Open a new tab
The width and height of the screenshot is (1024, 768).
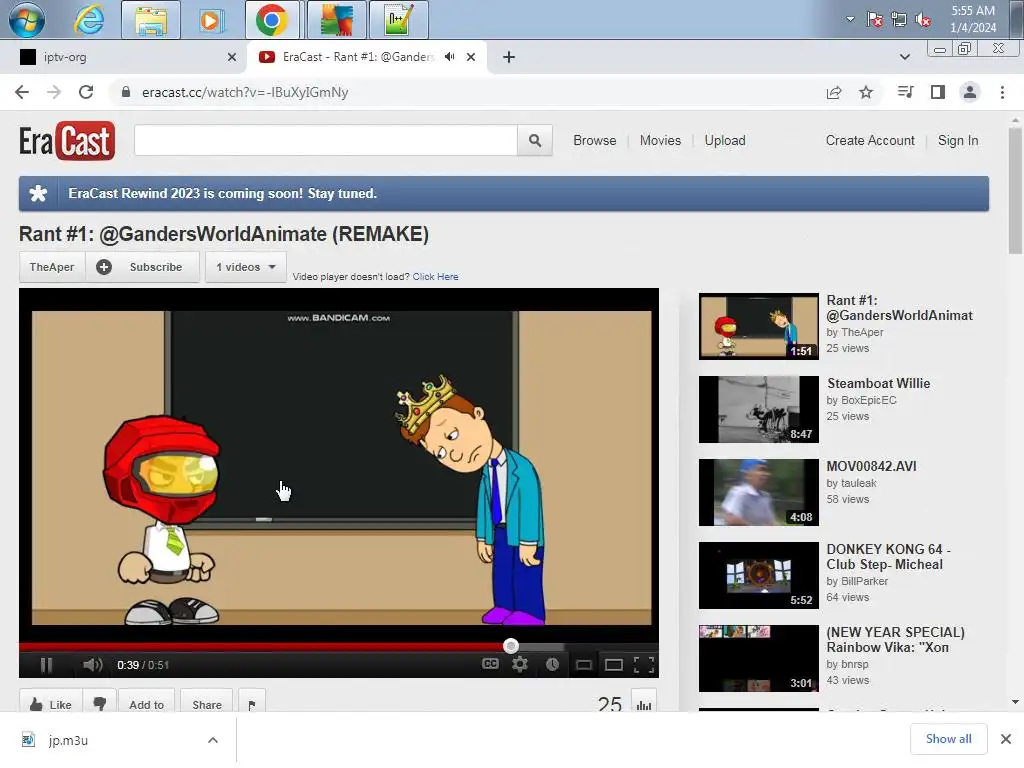tap(509, 57)
